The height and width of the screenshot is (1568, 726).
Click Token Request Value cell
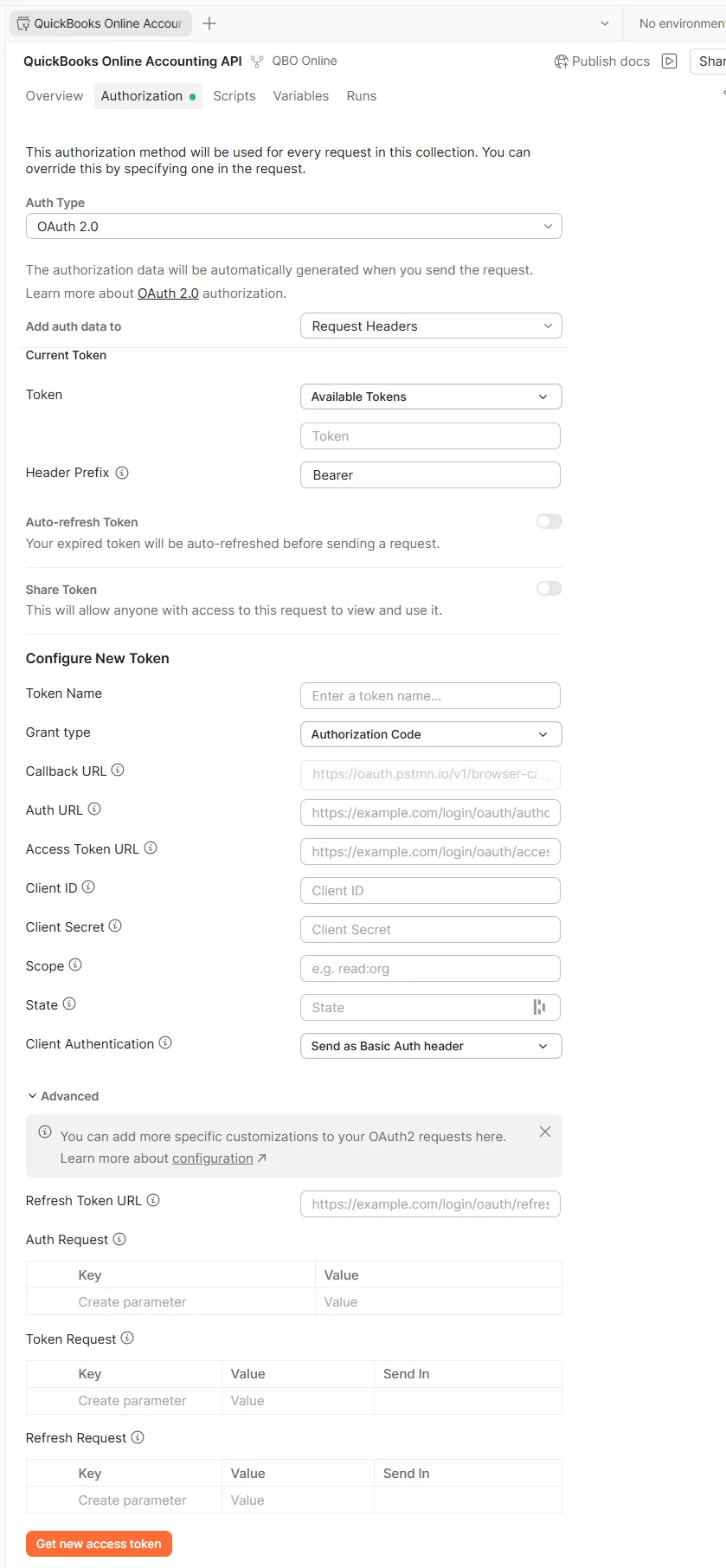(x=298, y=1401)
